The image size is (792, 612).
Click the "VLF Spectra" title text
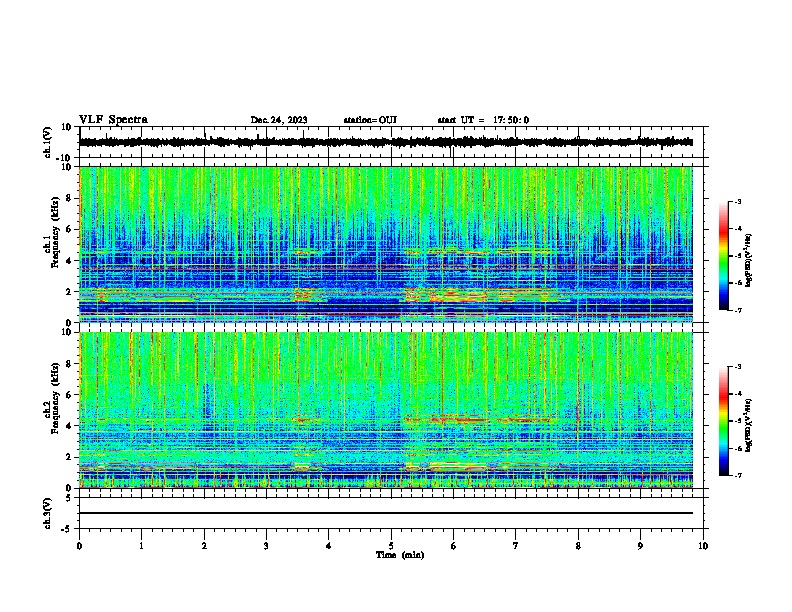113,120
